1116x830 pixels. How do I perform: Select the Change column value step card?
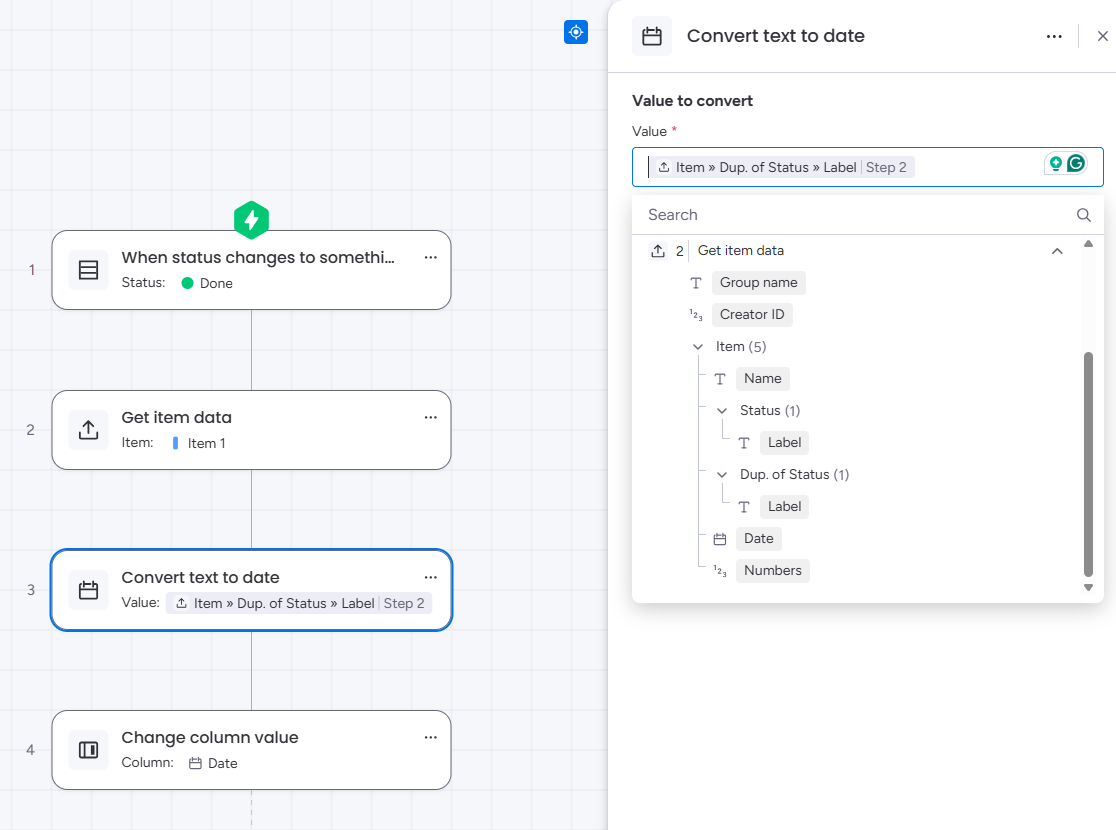tap(251, 750)
